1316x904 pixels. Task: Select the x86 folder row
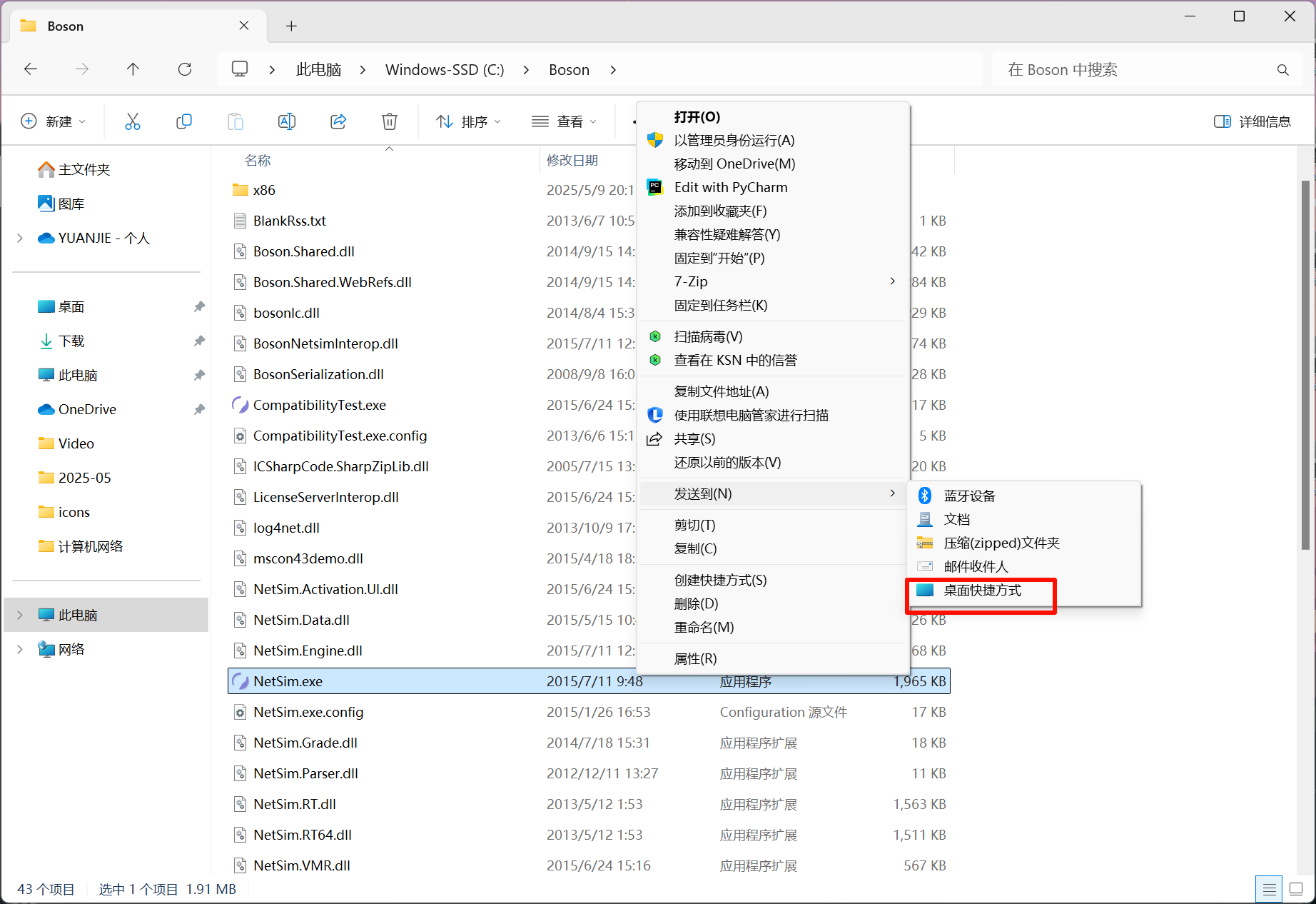589,190
